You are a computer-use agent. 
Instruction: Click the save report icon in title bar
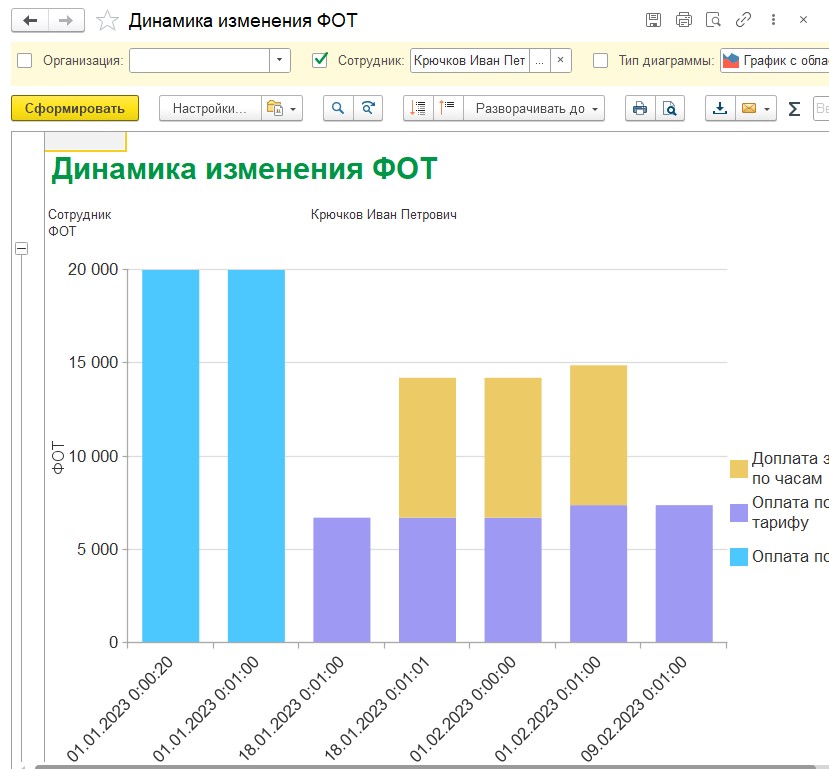(x=653, y=20)
